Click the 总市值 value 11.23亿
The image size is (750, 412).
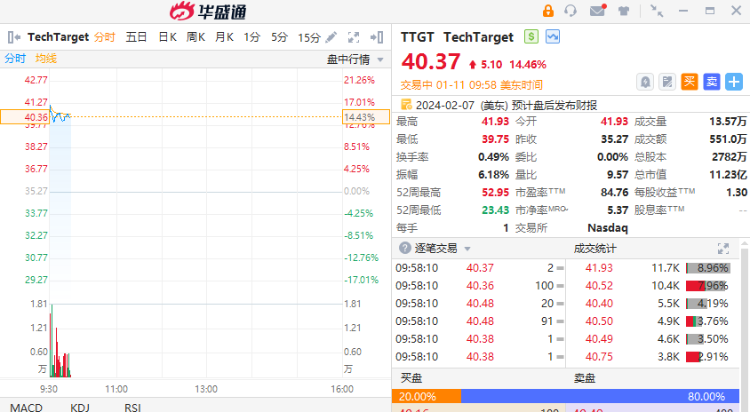(x=728, y=174)
